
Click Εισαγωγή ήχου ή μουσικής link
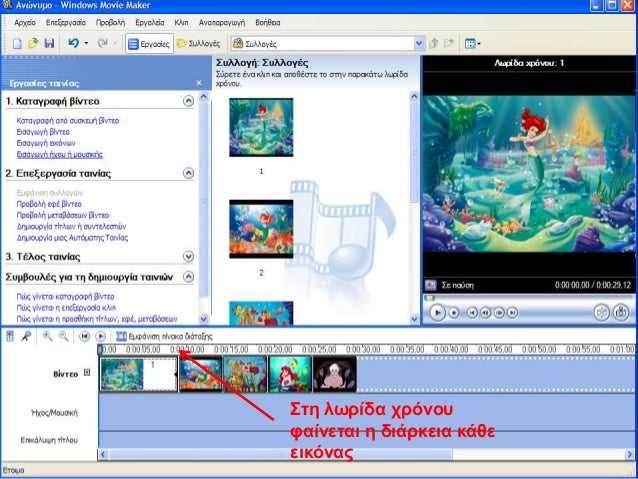point(59,154)
